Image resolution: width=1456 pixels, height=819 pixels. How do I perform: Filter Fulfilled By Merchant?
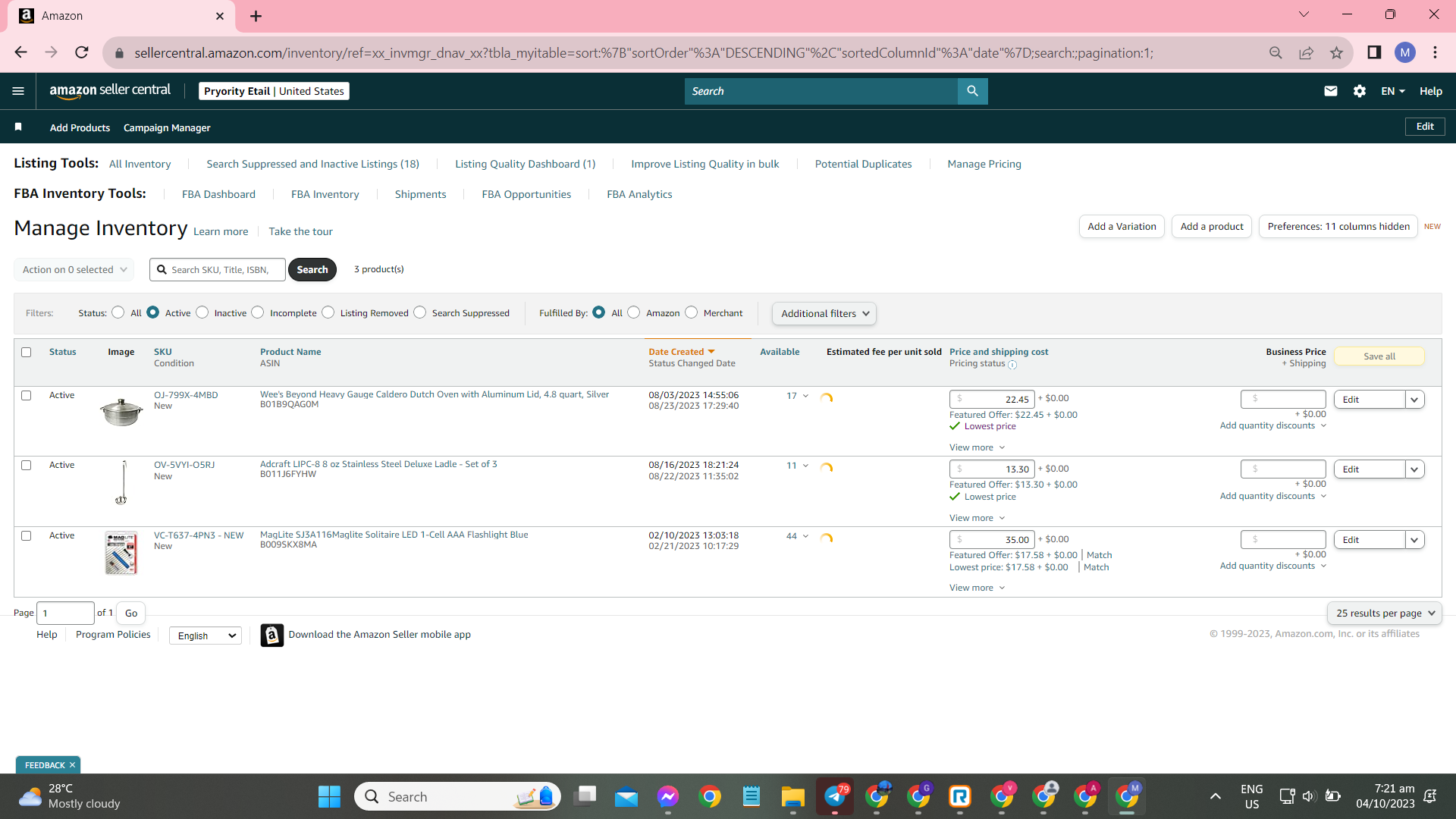click(692, 312)
